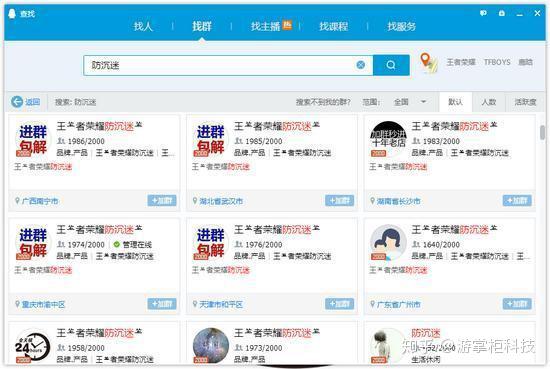Open the 找服务 tab
550x369 pixels.
(x=401, y=26)
